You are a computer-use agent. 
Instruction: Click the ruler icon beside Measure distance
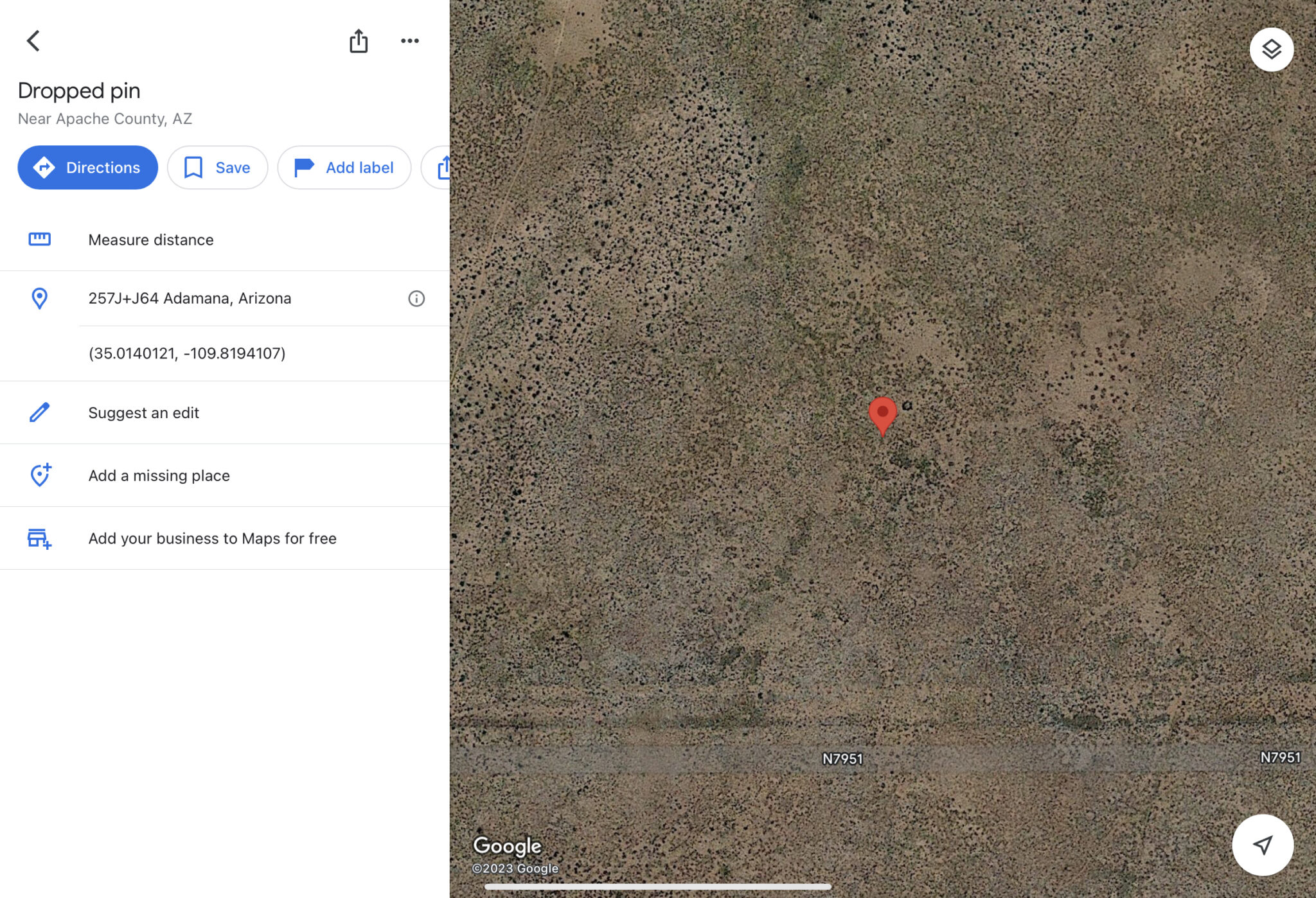click(39, 240)
